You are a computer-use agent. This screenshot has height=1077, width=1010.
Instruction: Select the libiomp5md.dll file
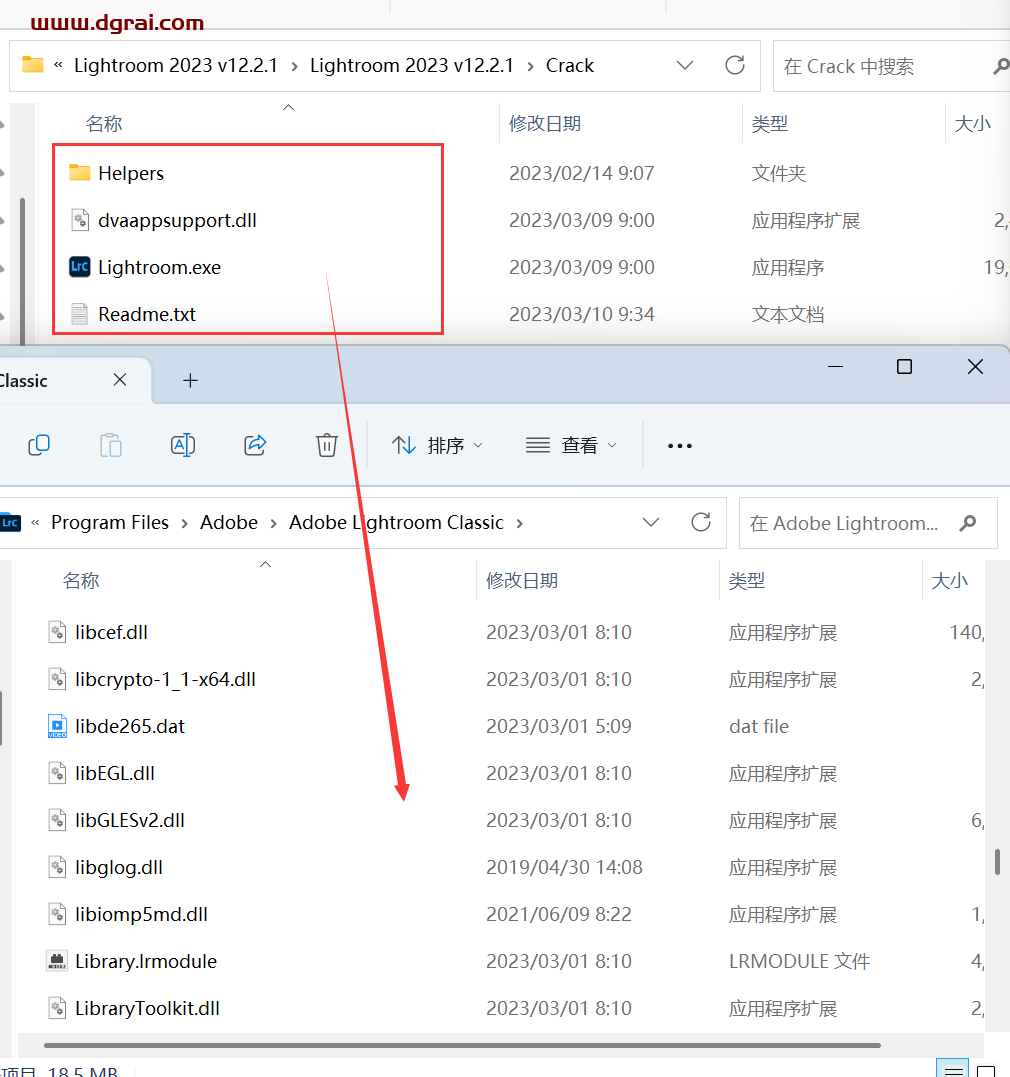(x=141, y=914)
